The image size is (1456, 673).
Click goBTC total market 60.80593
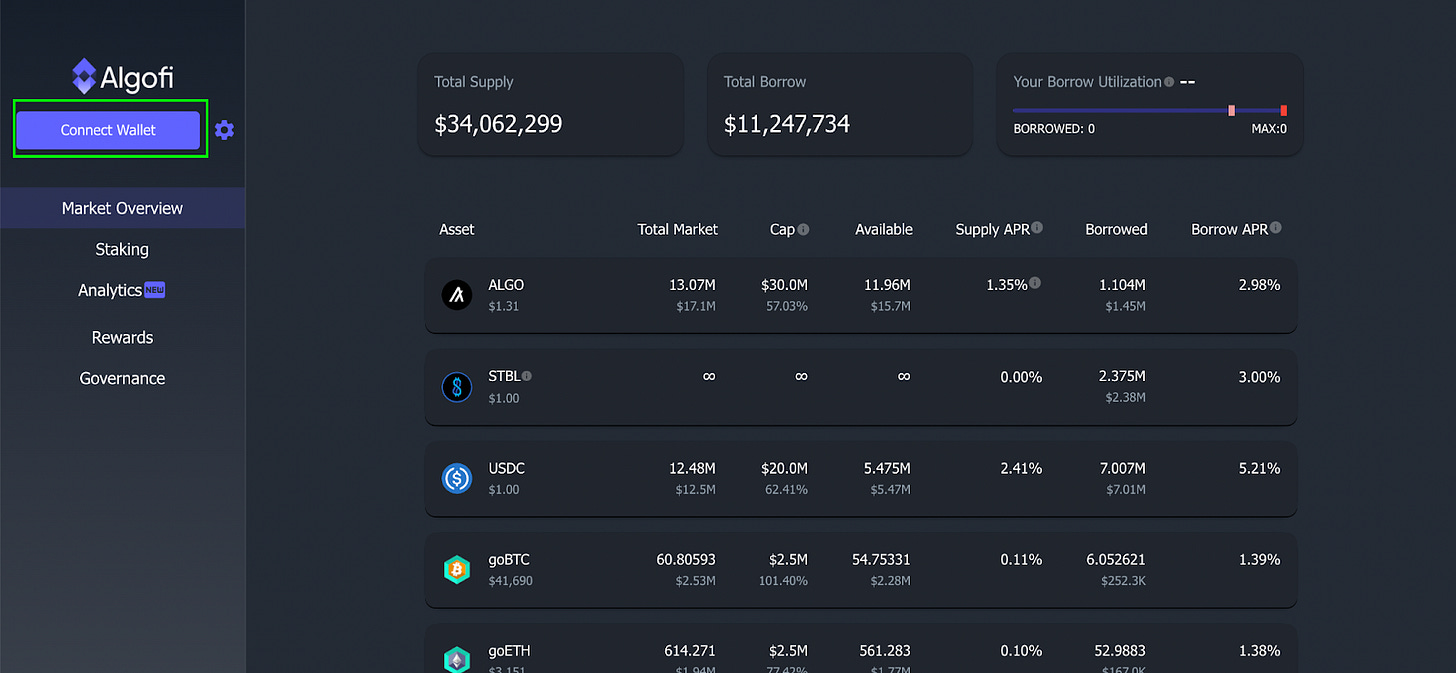pos(686,560)
